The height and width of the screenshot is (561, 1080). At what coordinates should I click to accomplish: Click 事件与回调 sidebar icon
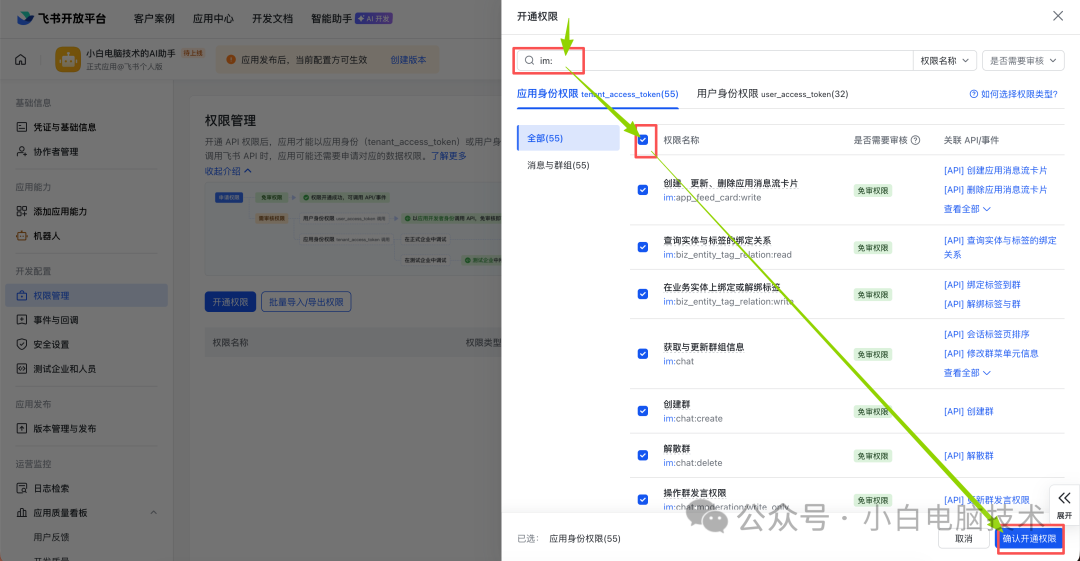click(22, 320)
